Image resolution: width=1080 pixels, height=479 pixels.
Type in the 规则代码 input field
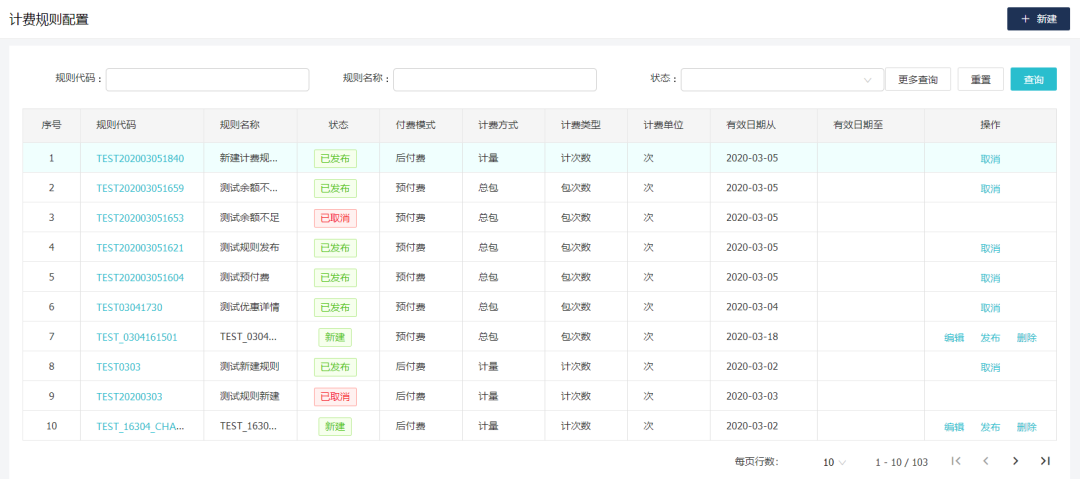point(207,80)
